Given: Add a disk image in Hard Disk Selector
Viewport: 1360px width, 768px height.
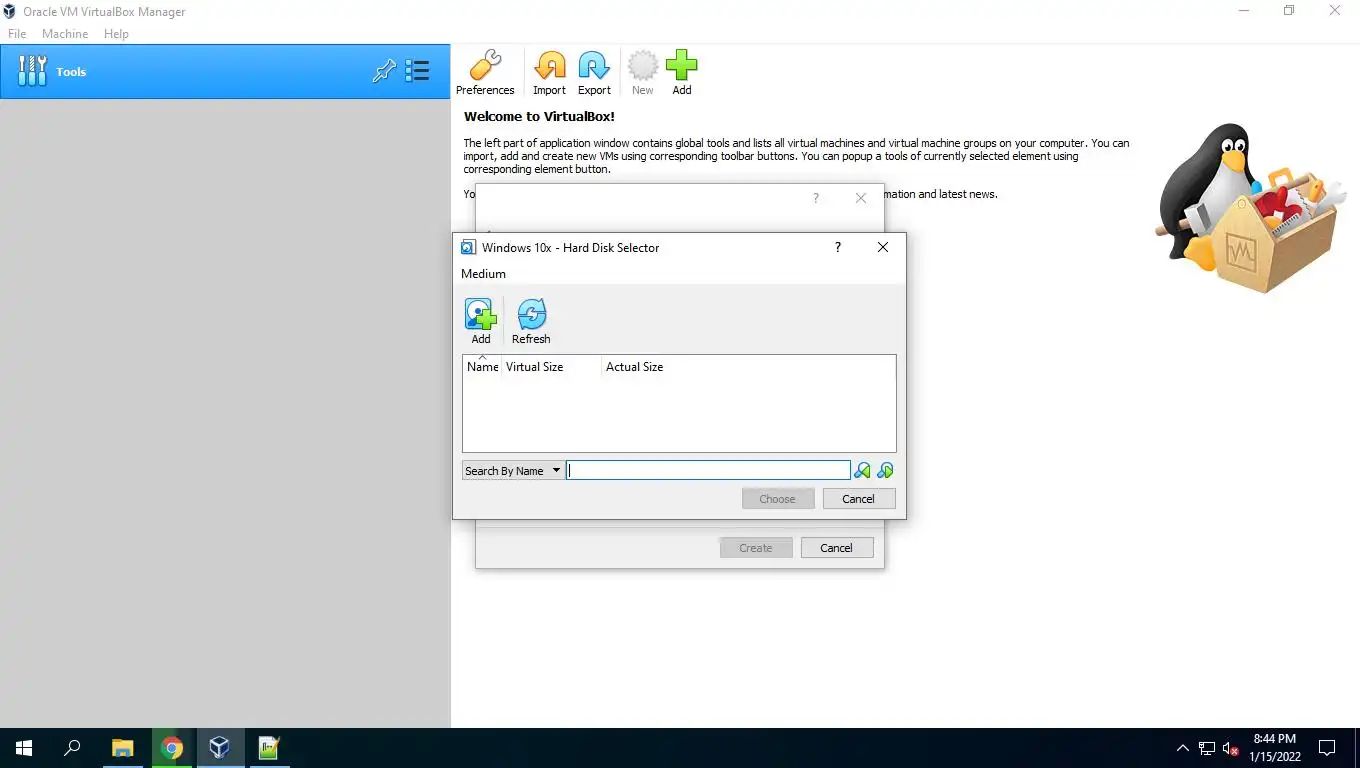Looking at the screenshot, I should coord(481,321).
